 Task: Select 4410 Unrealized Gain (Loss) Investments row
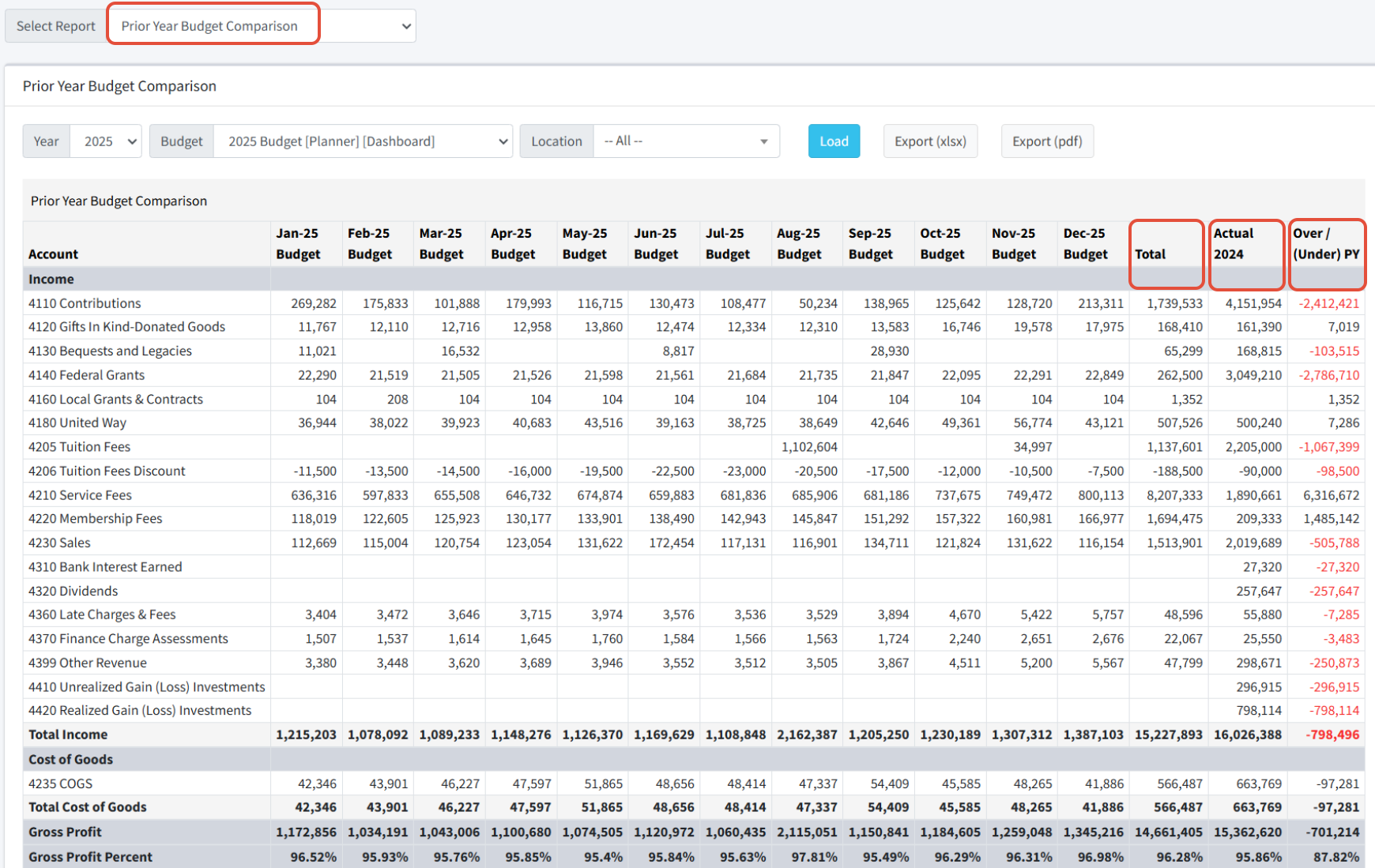click(694, 687)
